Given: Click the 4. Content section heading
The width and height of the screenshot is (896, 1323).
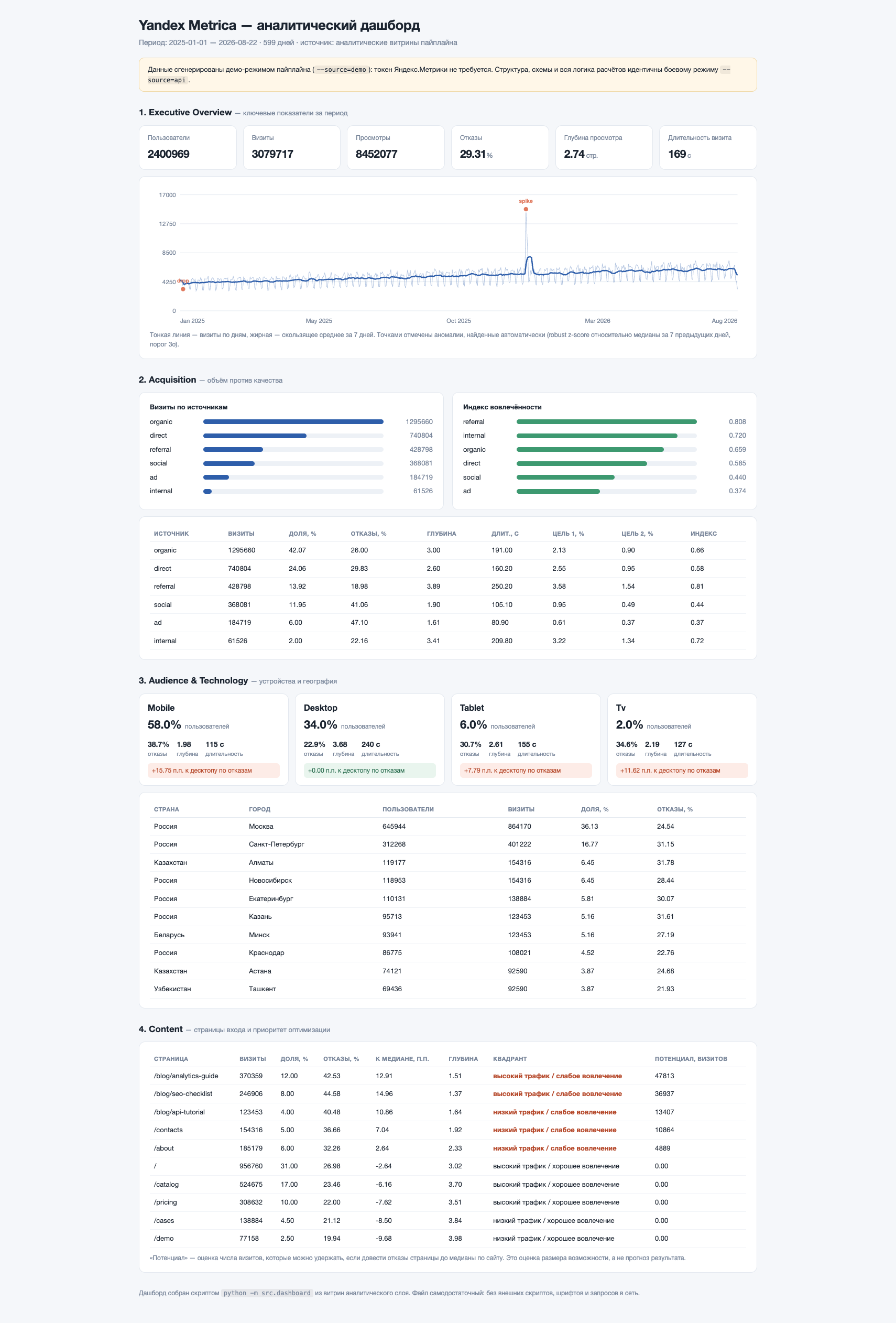Looking at the screenshot, I should [160, 1029].
